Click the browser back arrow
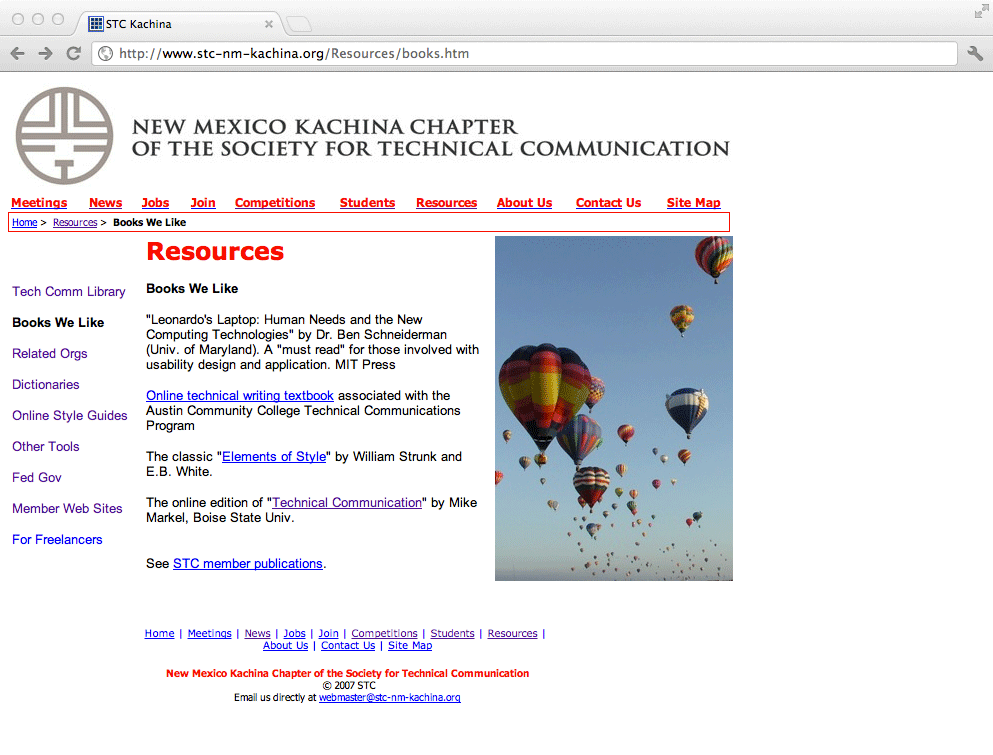Viewport: 993px width, 755px height. (18, 54)
